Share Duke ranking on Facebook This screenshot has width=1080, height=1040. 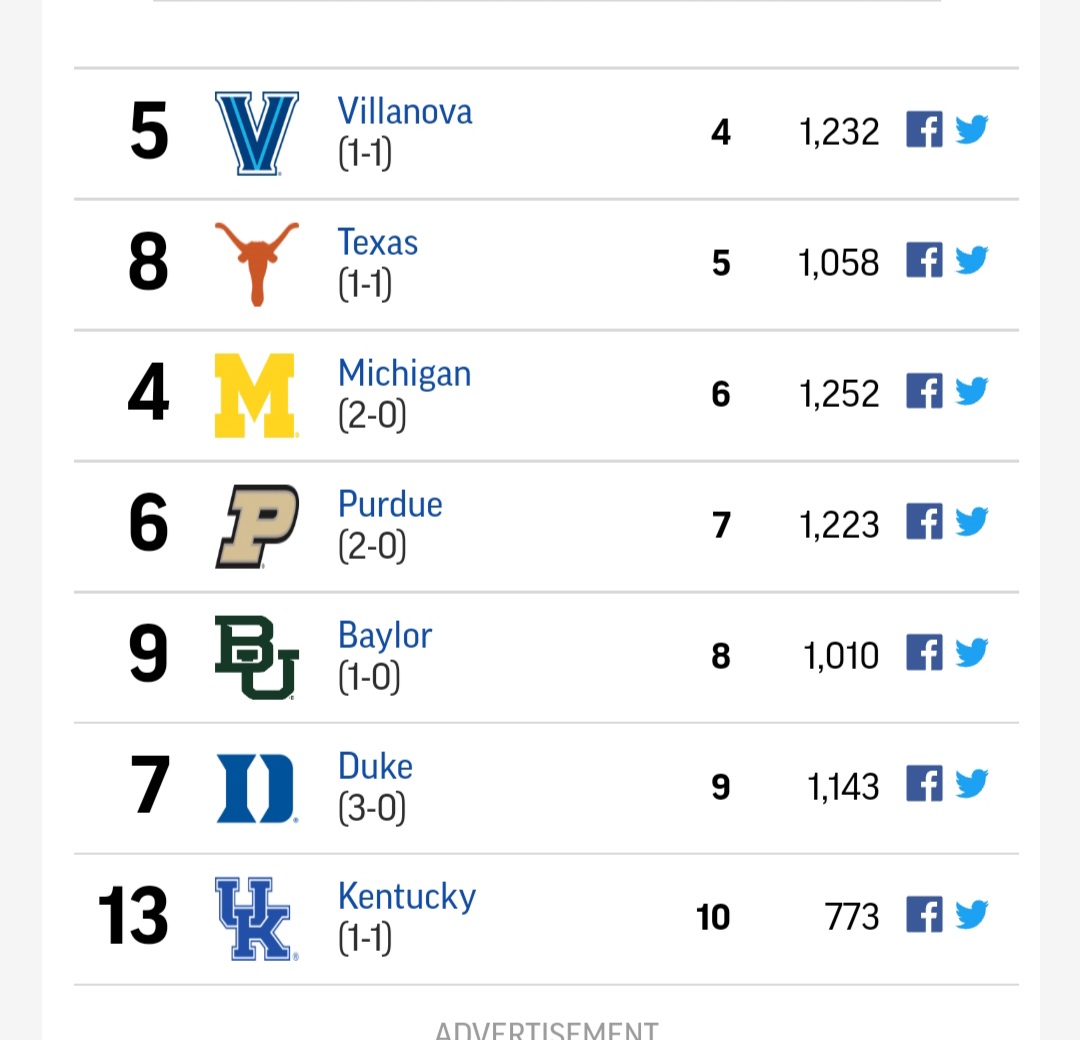pos(924,784)
